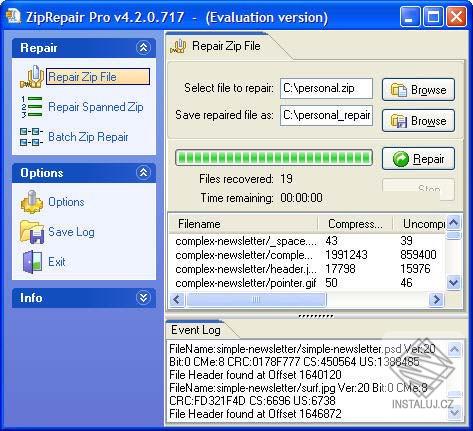Click the Batch Zip Repair icon
The height and width of the screenshot is (431, 473).
[31, 137]
